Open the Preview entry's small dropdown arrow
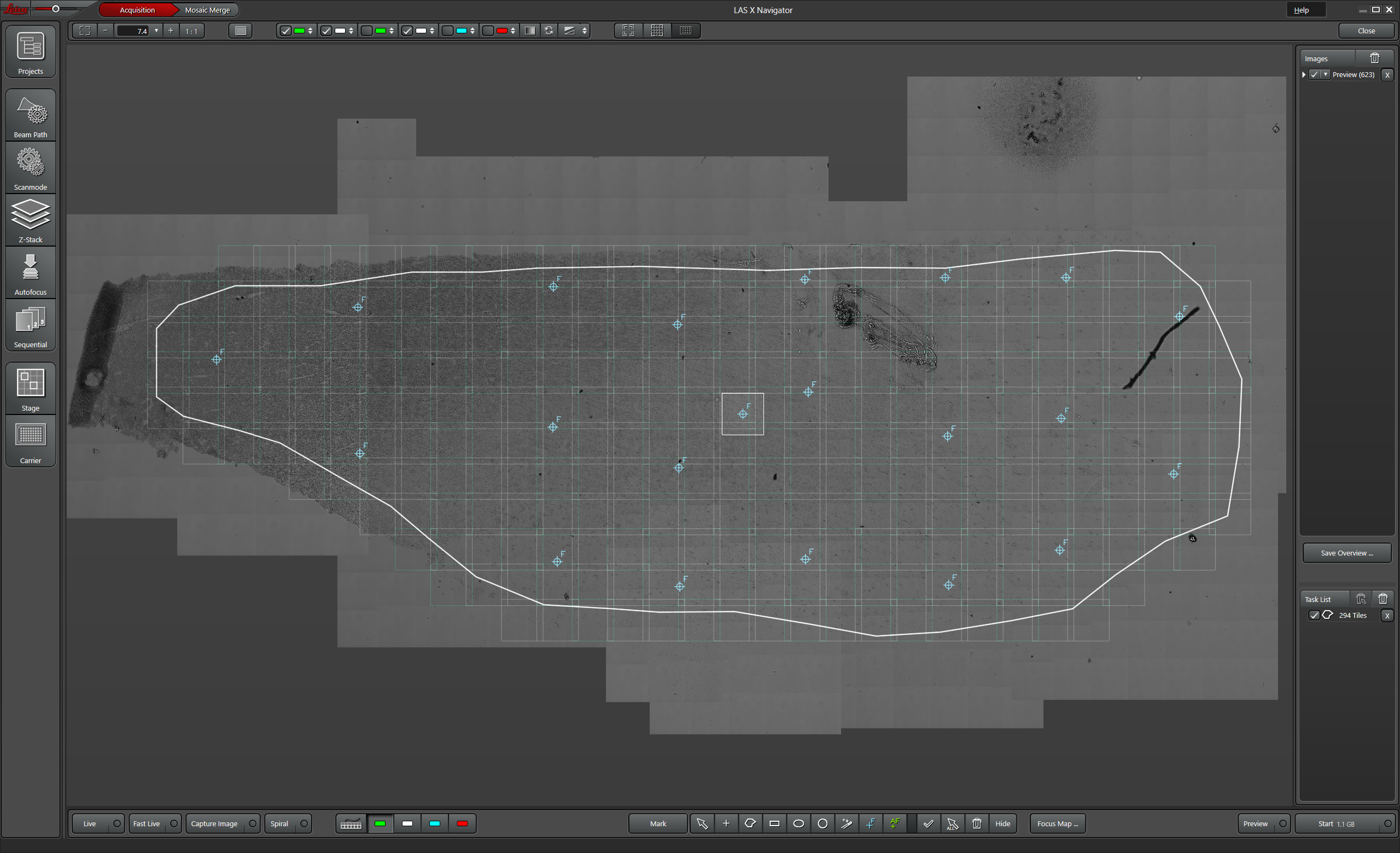1400x853 pixels. tap(1326, 74)
